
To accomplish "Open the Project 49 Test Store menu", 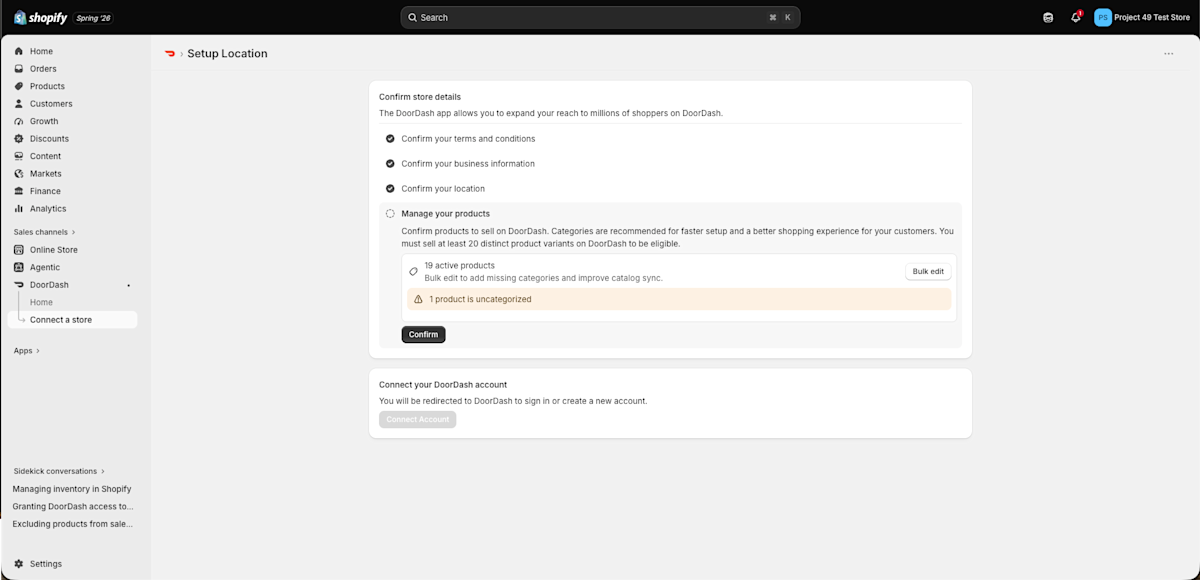I will pos(1142,17).
